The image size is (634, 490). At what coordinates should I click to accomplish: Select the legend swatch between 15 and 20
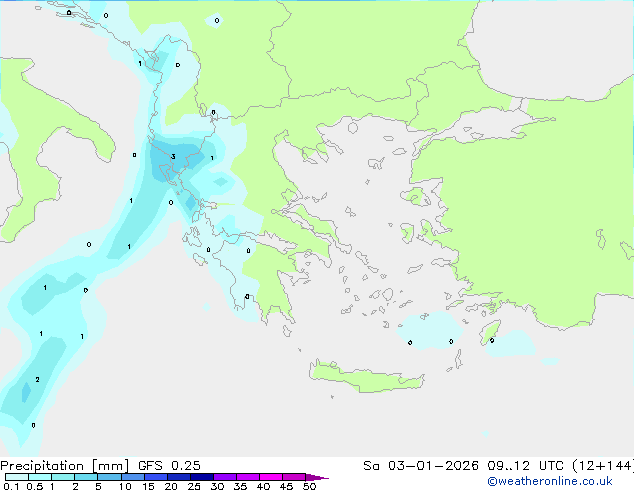click(156, 477)
